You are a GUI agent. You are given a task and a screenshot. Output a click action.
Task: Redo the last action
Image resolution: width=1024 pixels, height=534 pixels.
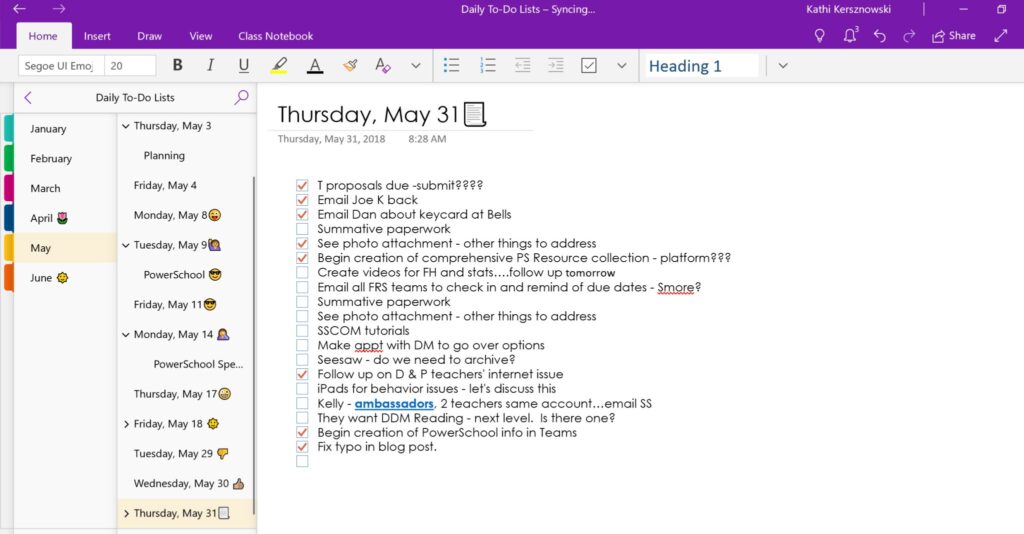point(909,36)
